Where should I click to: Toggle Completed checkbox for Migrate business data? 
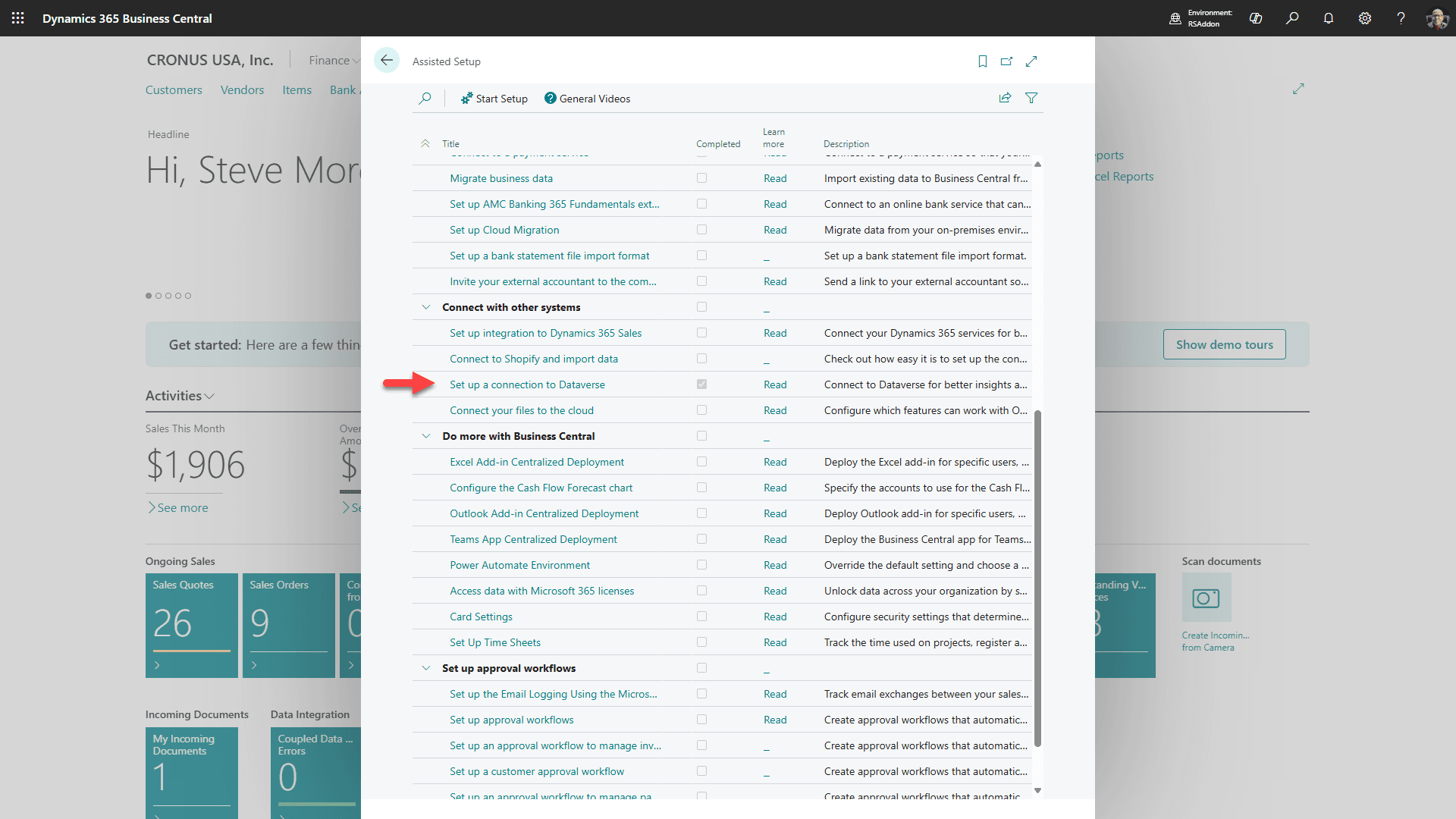coord(701,178)
